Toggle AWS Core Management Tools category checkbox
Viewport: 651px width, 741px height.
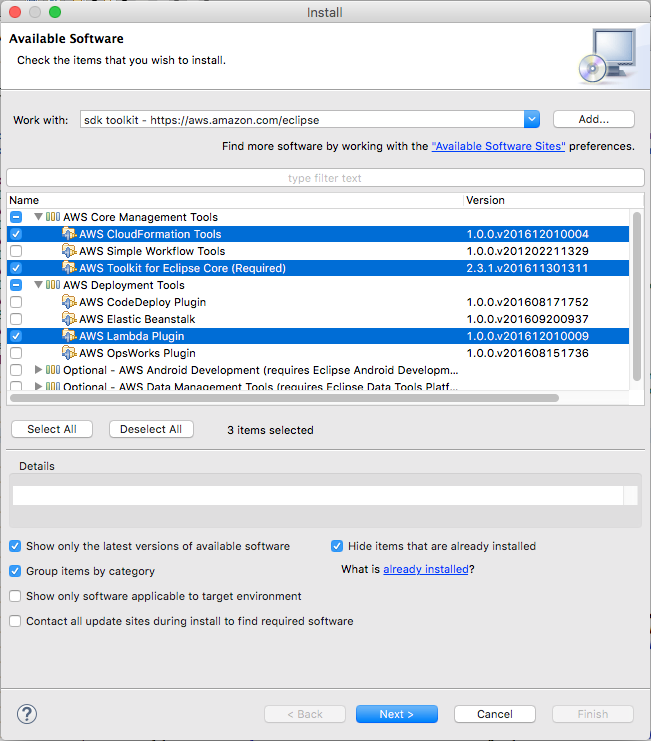tap(16, 217)
